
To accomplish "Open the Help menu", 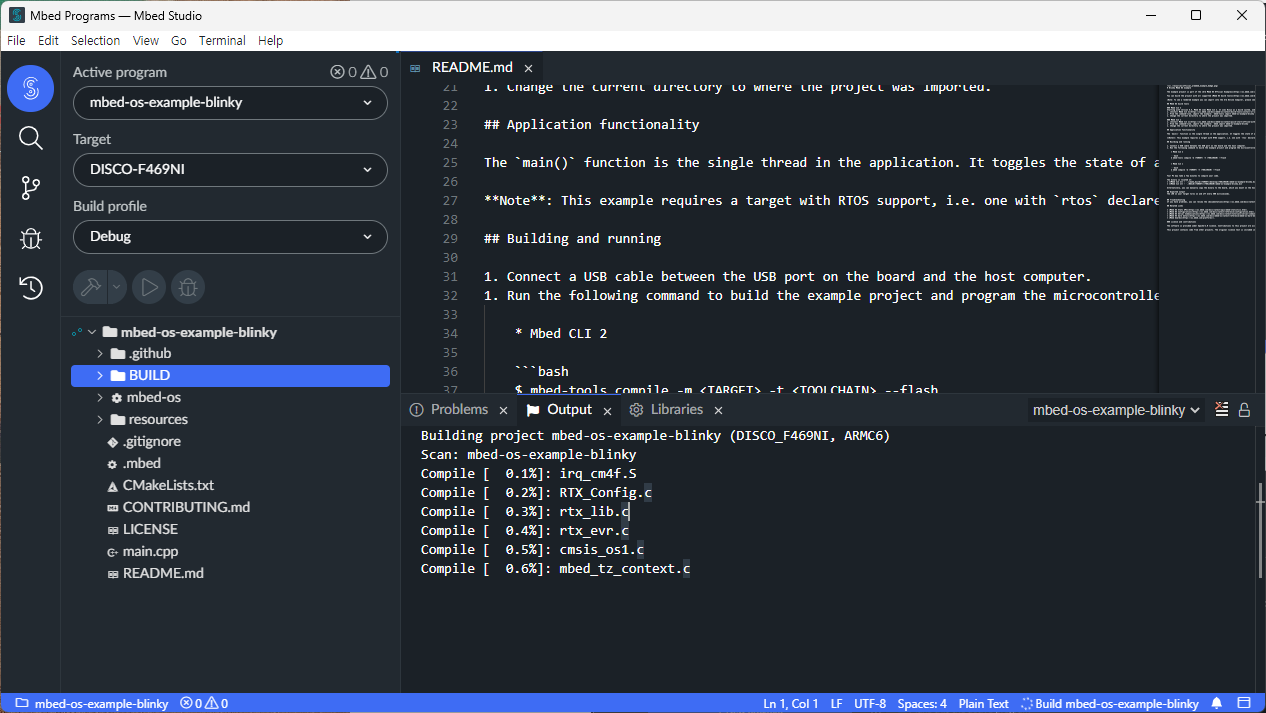I will click(270, 40).
